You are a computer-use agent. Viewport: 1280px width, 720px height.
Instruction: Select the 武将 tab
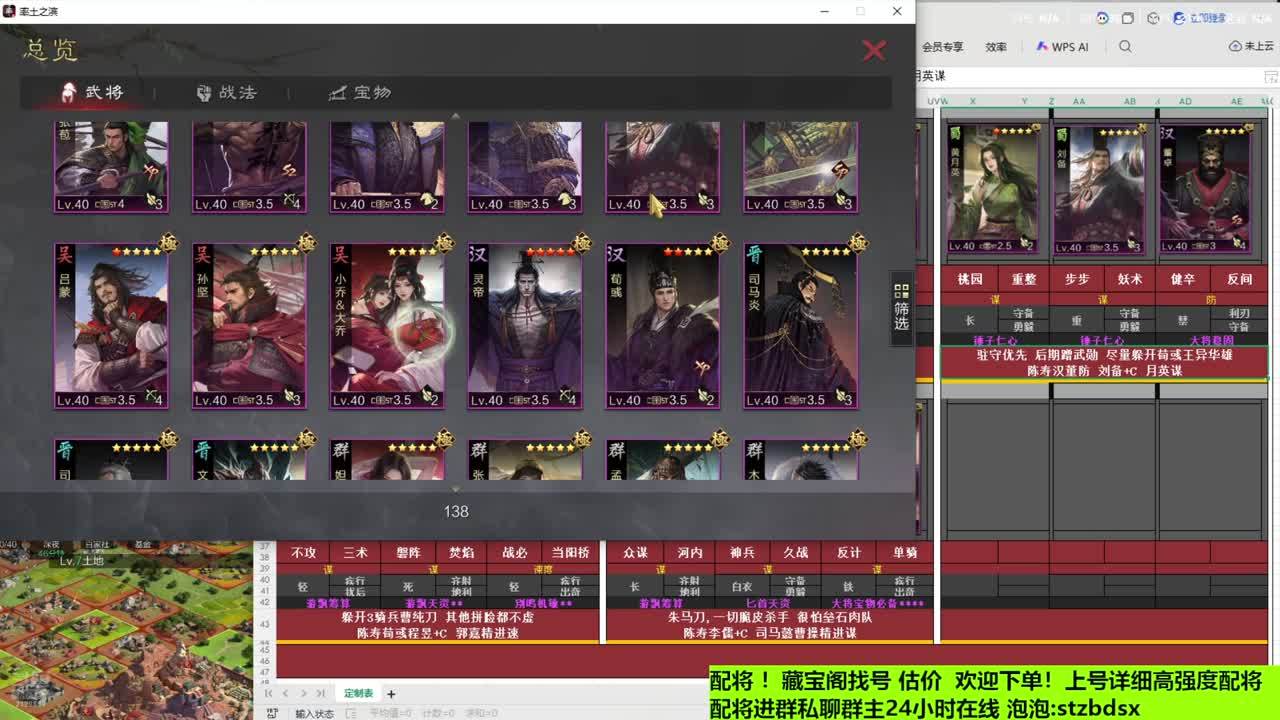92,93
